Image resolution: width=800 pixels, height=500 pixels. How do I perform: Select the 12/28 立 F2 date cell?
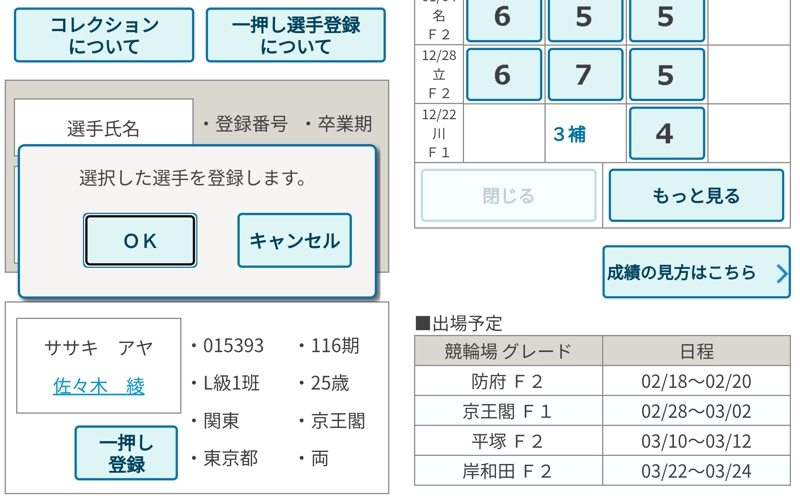click(439, 74)
